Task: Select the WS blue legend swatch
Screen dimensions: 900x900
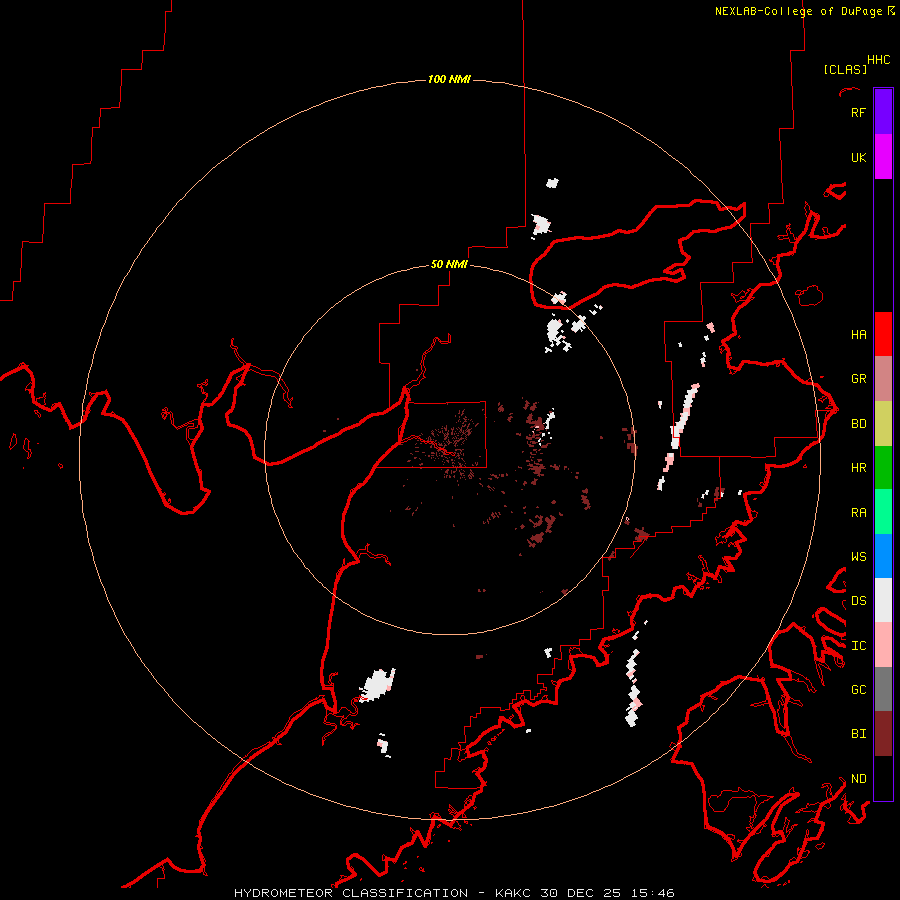Action: tap(883, 556)
